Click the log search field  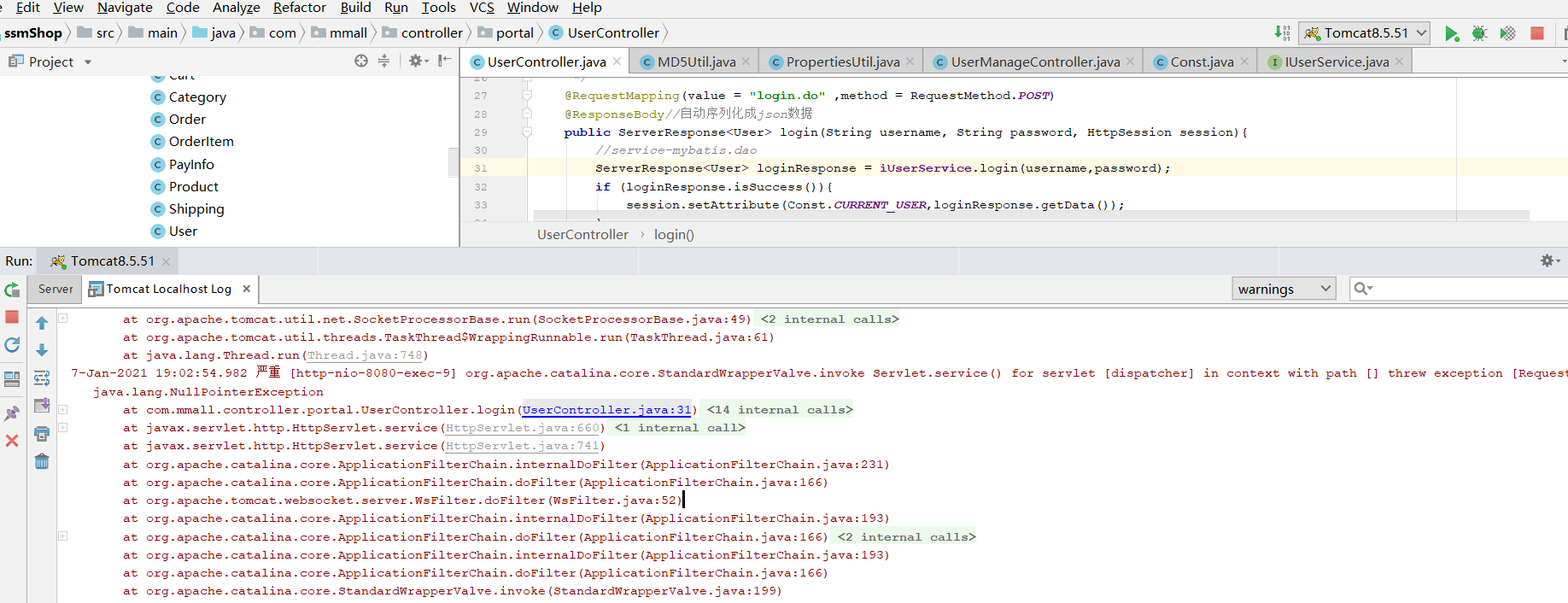1459,289
